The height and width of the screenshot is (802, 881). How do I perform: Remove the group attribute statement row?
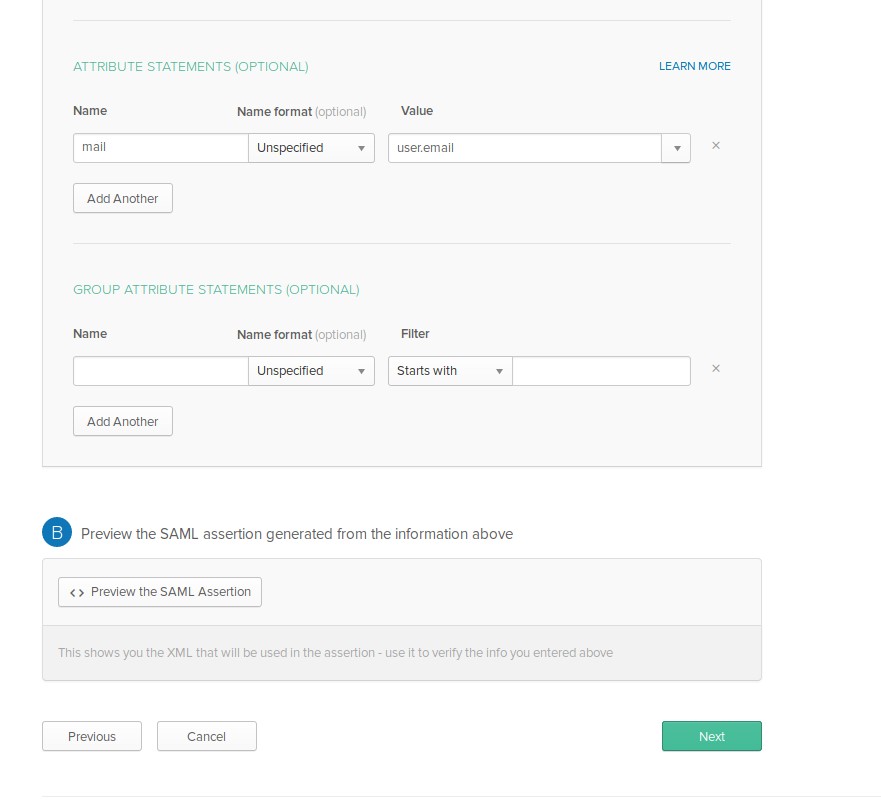716,369
